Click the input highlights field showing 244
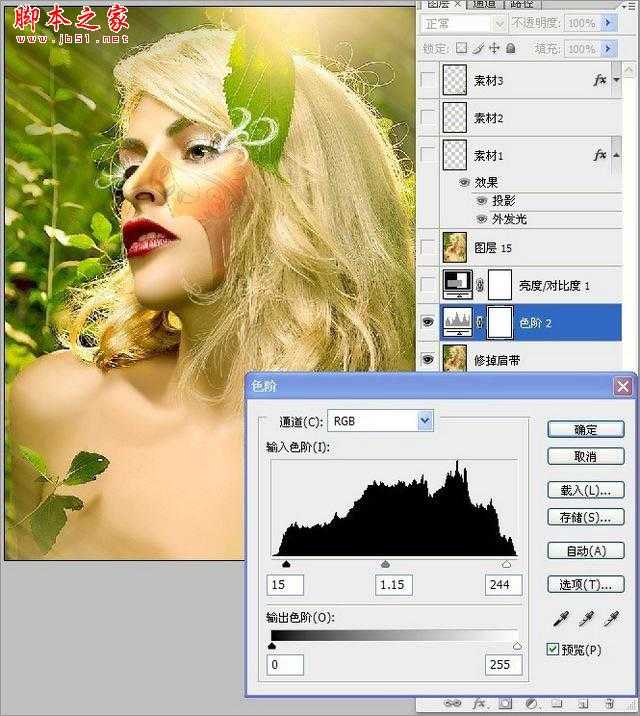The width and height of the screenshot is (640, 716). [x=504, y=584]
